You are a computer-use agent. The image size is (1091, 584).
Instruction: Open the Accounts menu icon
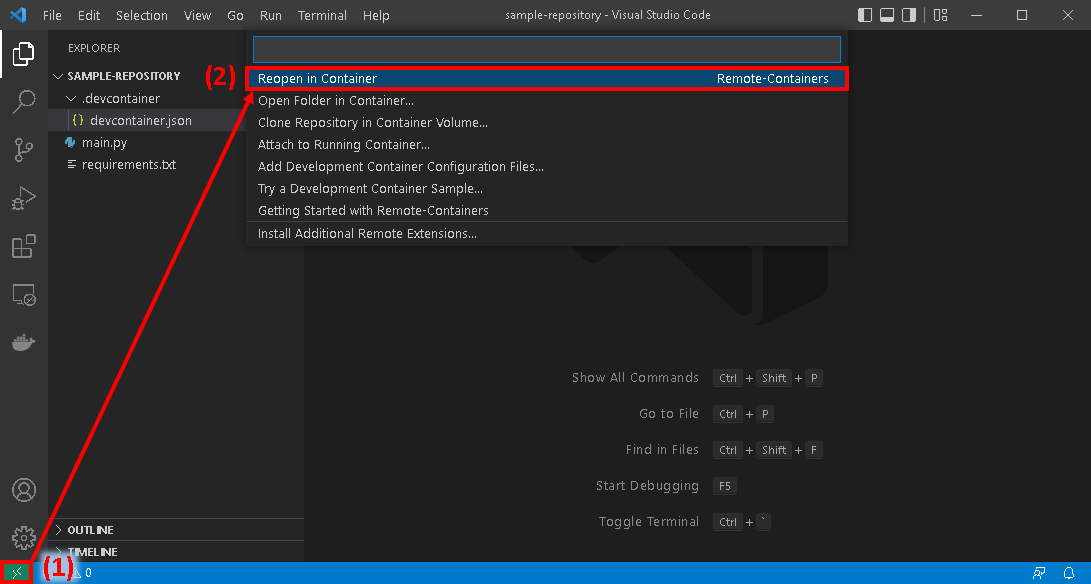[24, 490]
